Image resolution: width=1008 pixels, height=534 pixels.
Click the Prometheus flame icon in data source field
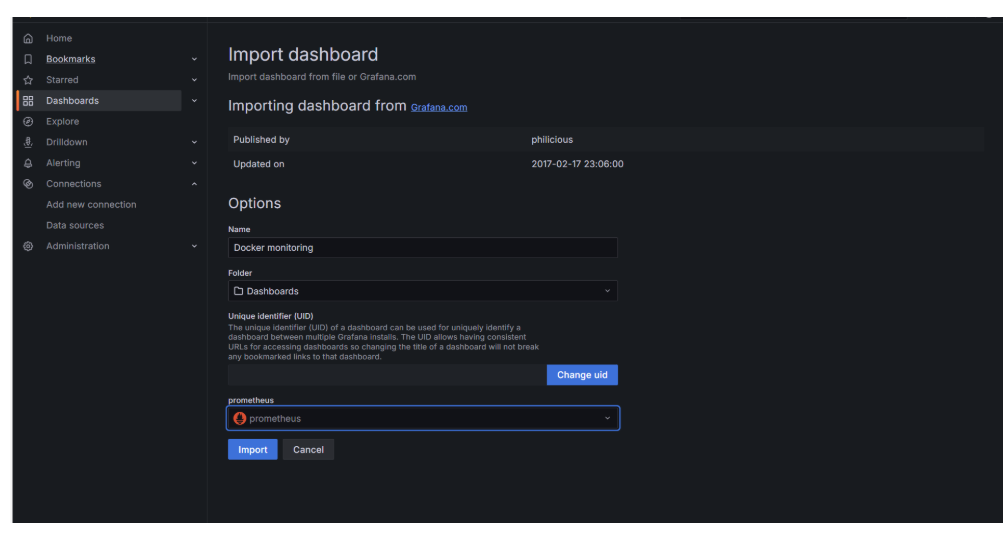[x=240, y=418]
